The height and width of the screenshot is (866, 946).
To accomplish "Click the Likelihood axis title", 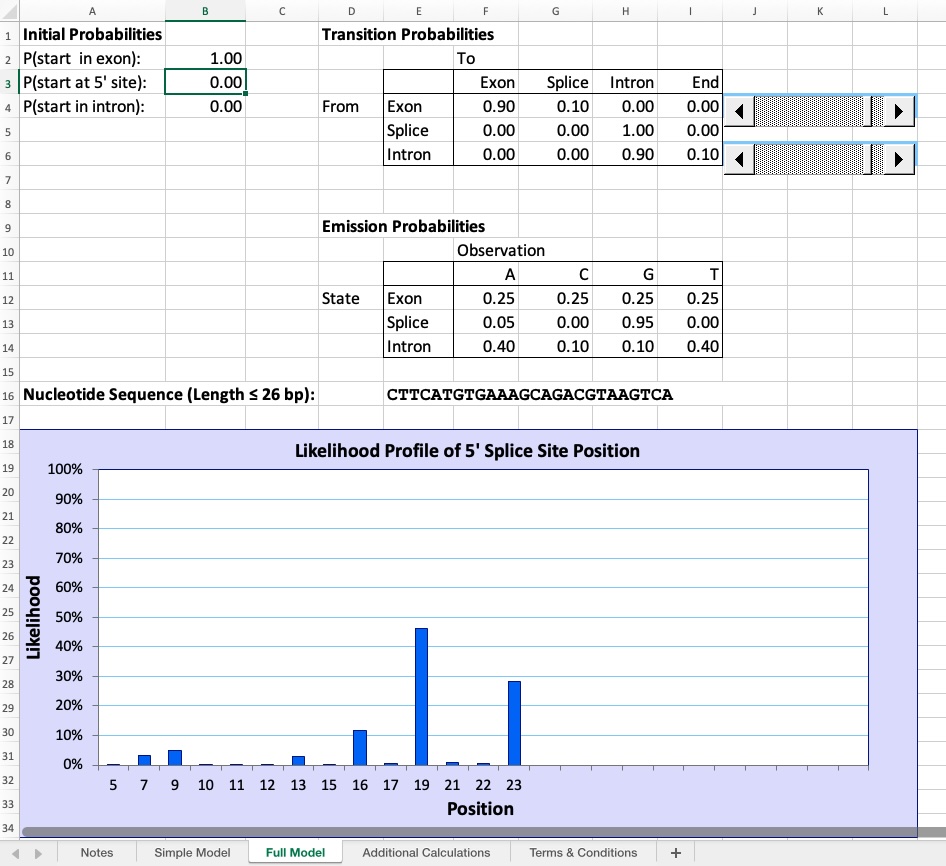I will click(x=33, y=617).
